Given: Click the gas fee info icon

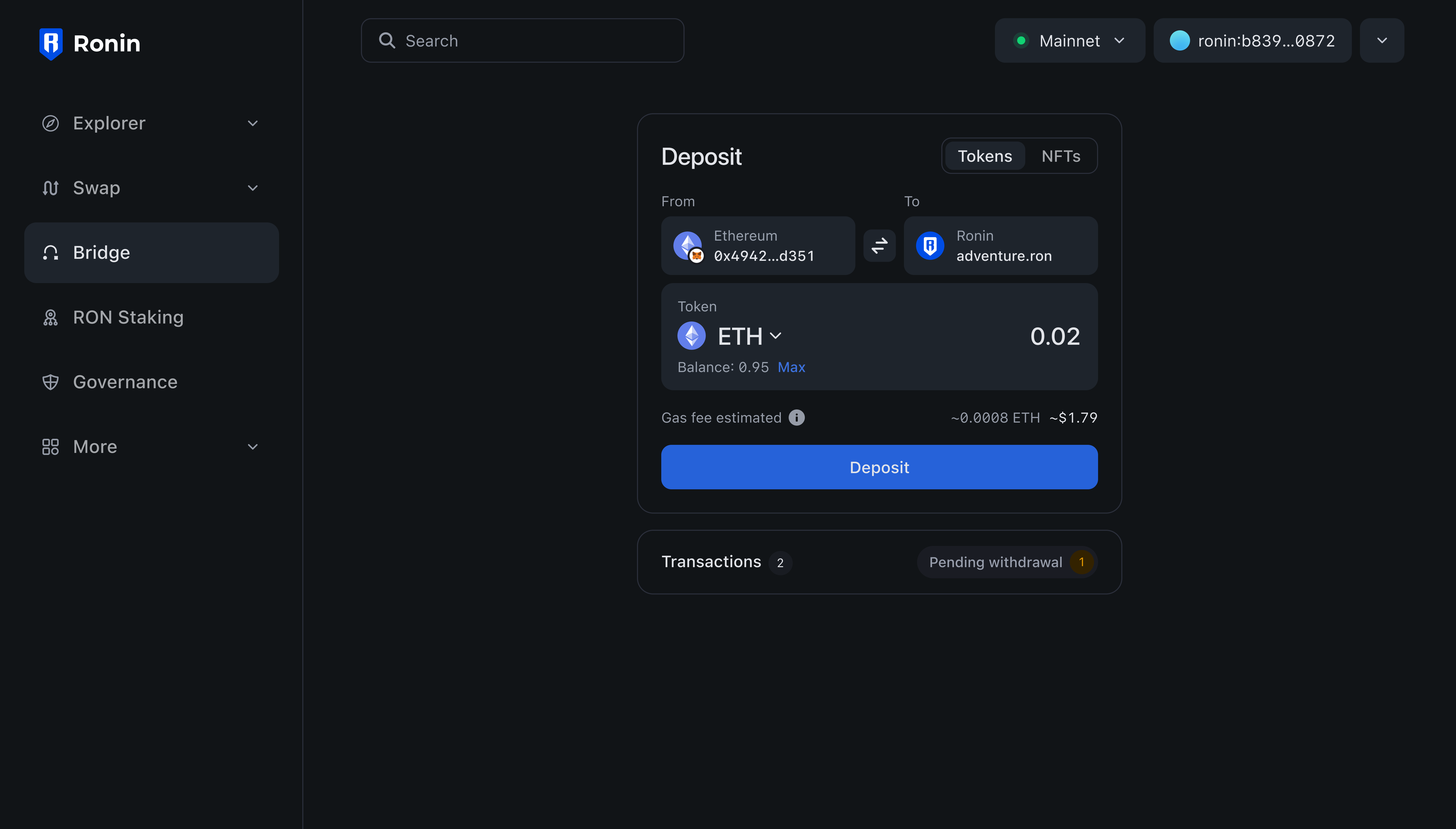Looking at the screenshot, I should tap(796, 417).
